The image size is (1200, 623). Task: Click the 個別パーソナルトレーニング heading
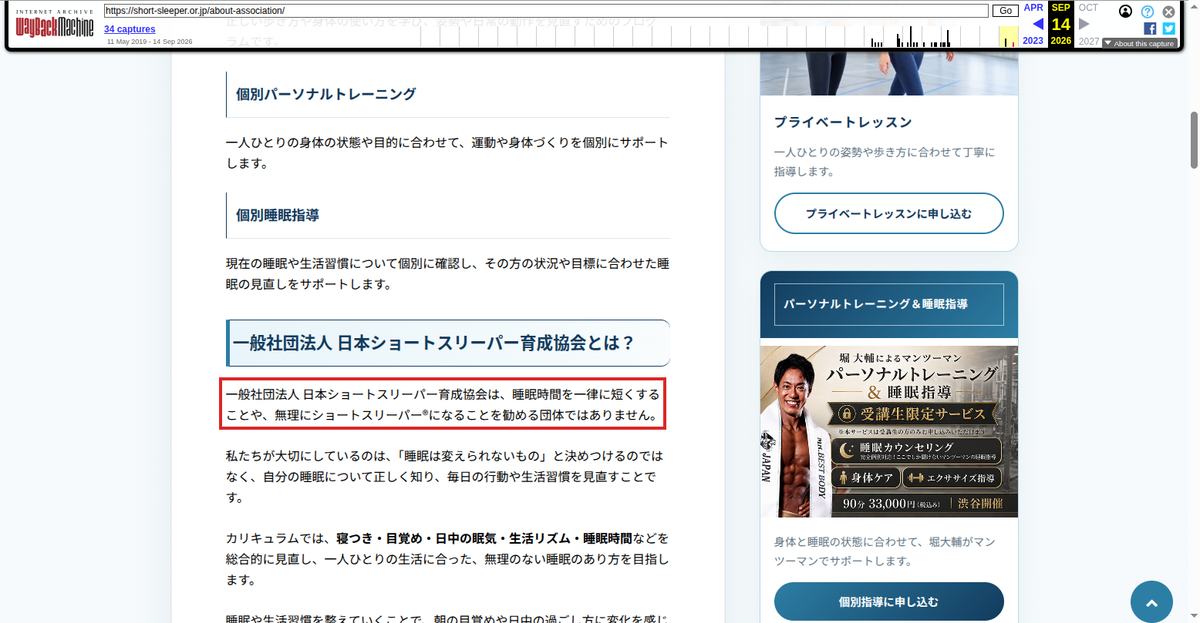tap(326, 94)
